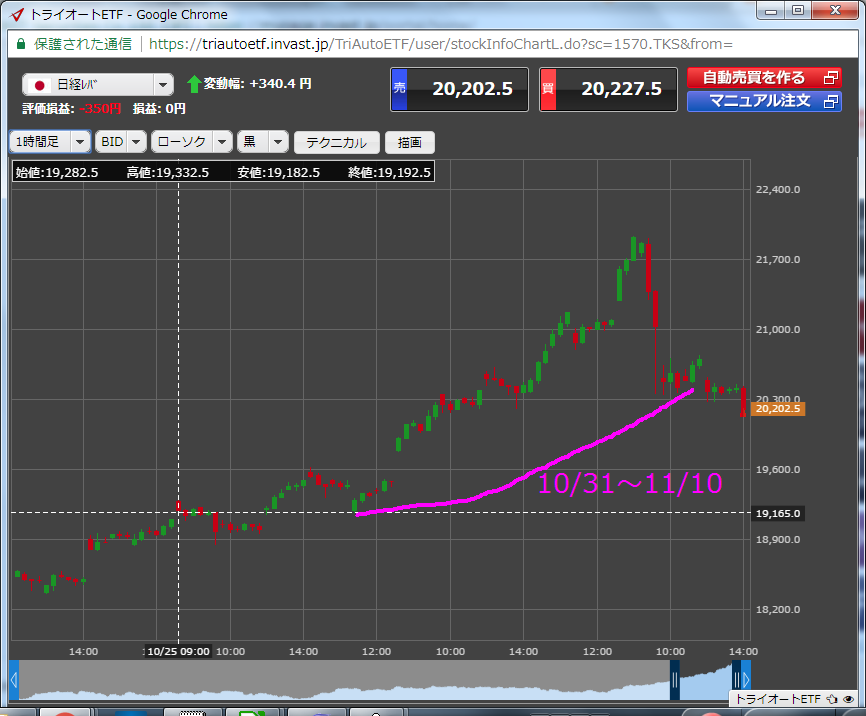Click the 変動幅: +340.4 円 text
This screenshot has width=866, height=716.
pyautogui.click(x=257, y=83)
